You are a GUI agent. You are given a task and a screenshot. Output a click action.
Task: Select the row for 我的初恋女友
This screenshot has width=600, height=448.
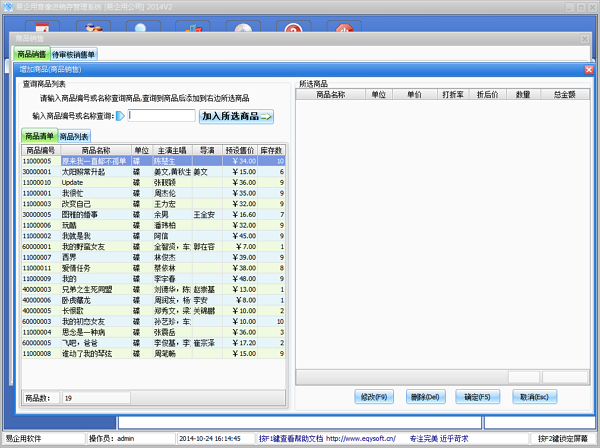[153, 322]
